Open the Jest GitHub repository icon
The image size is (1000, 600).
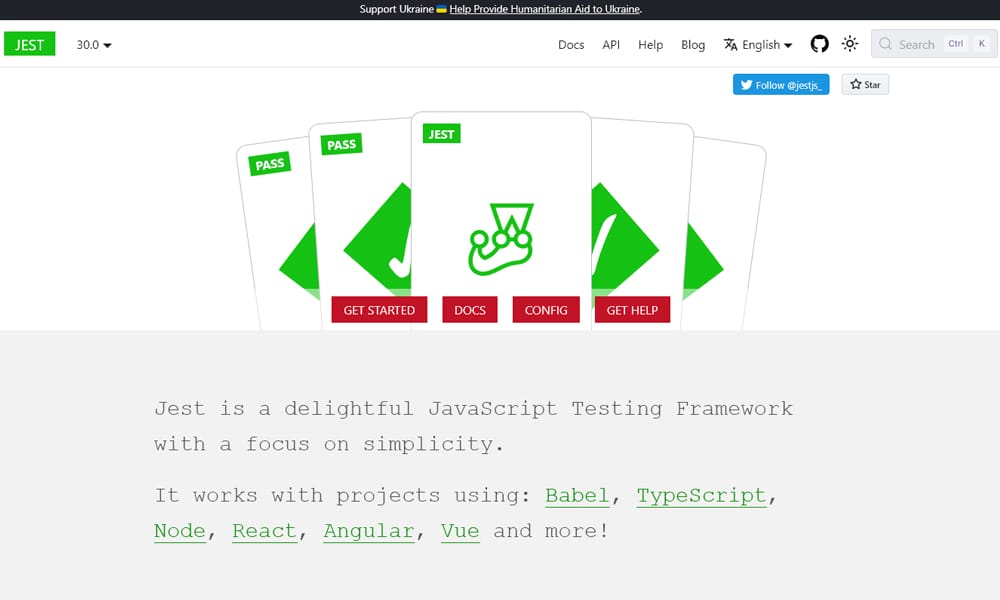[x=820, y=44]
